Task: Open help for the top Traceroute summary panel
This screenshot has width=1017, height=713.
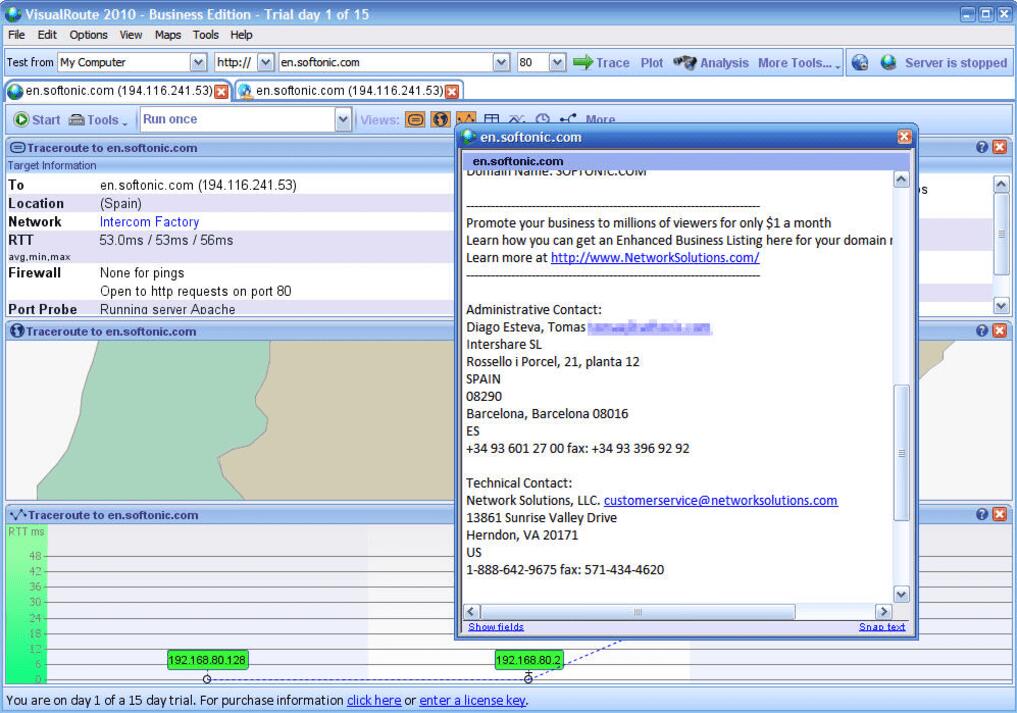Action: coord(982,147)
